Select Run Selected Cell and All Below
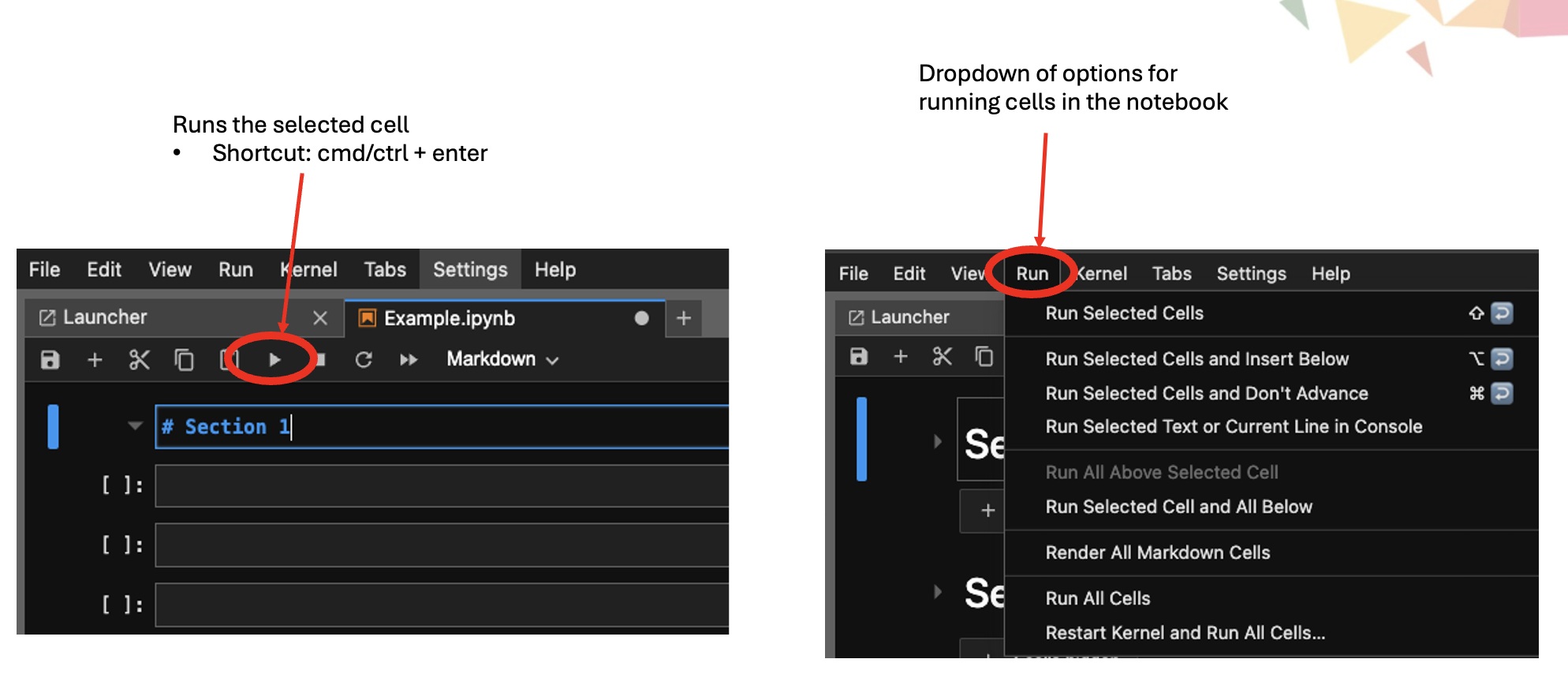The image size is (1568, 674). (1178, 507)
